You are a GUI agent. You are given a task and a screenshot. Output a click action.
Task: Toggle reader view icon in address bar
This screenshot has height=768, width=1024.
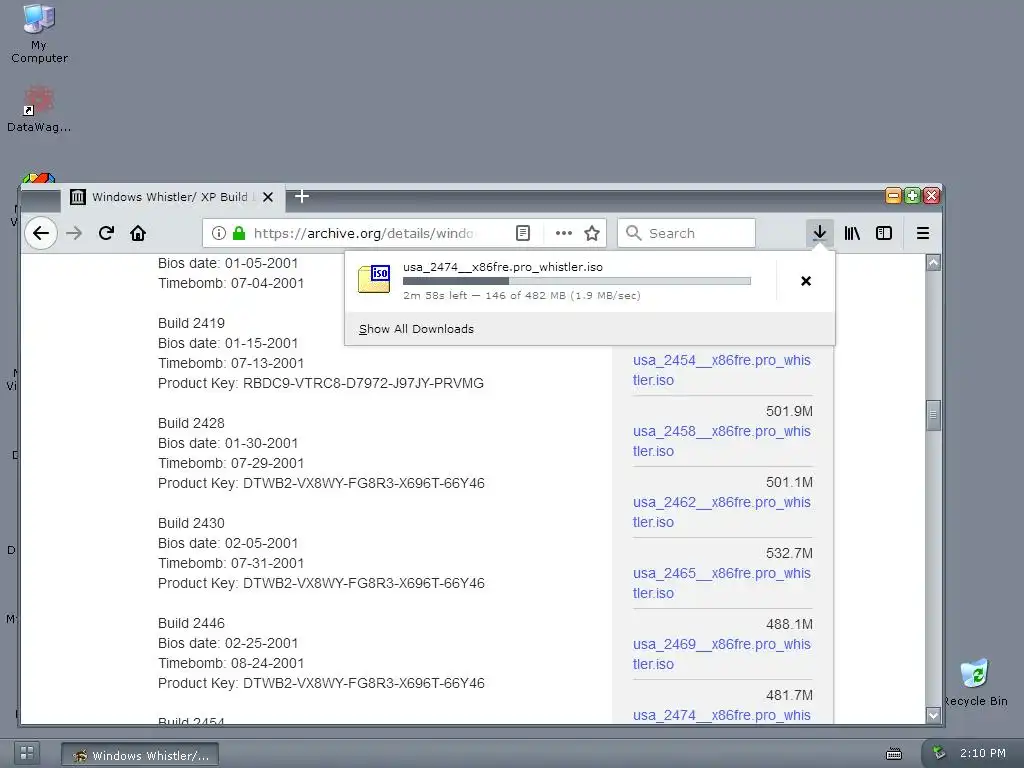click(x=522, y=233)
